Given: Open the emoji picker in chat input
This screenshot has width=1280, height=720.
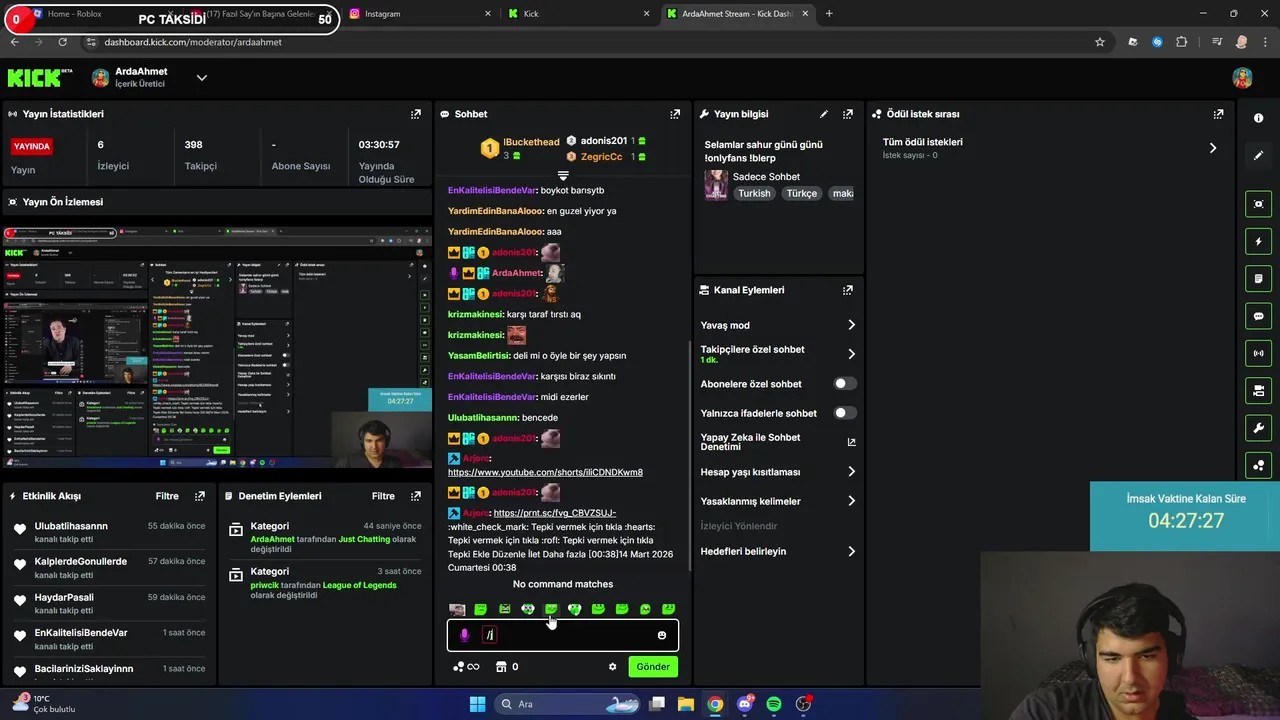Looking at the screenshot, I should [661, 635].
